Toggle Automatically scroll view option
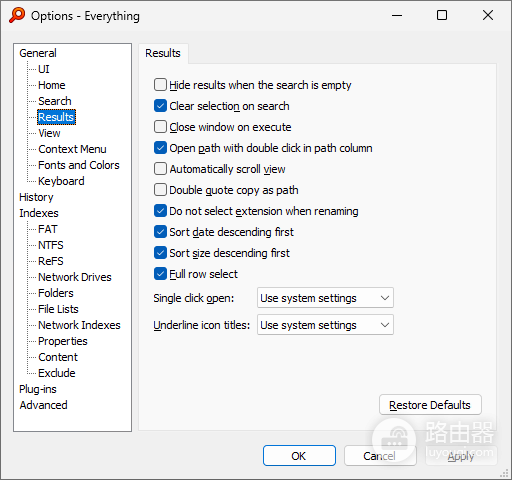 (160, 169)
